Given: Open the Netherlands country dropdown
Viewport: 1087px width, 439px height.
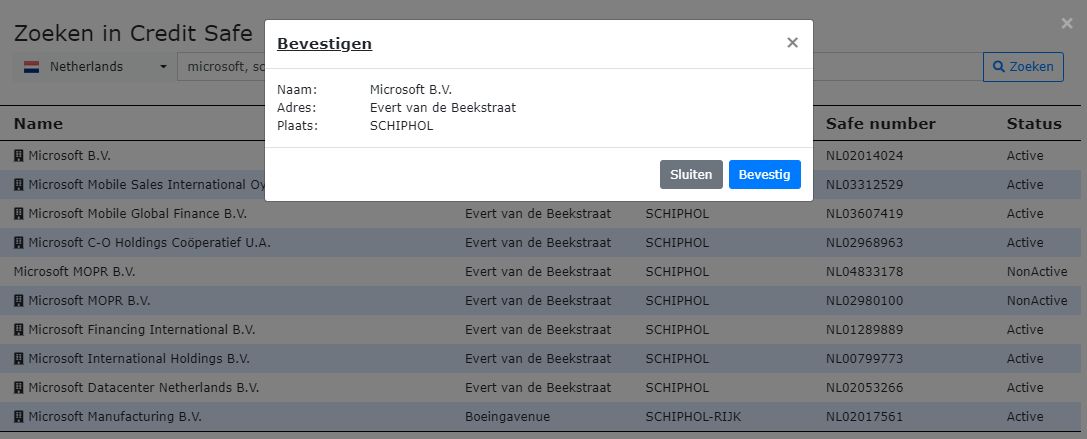Looking at the screenshot, I should 95,67.
